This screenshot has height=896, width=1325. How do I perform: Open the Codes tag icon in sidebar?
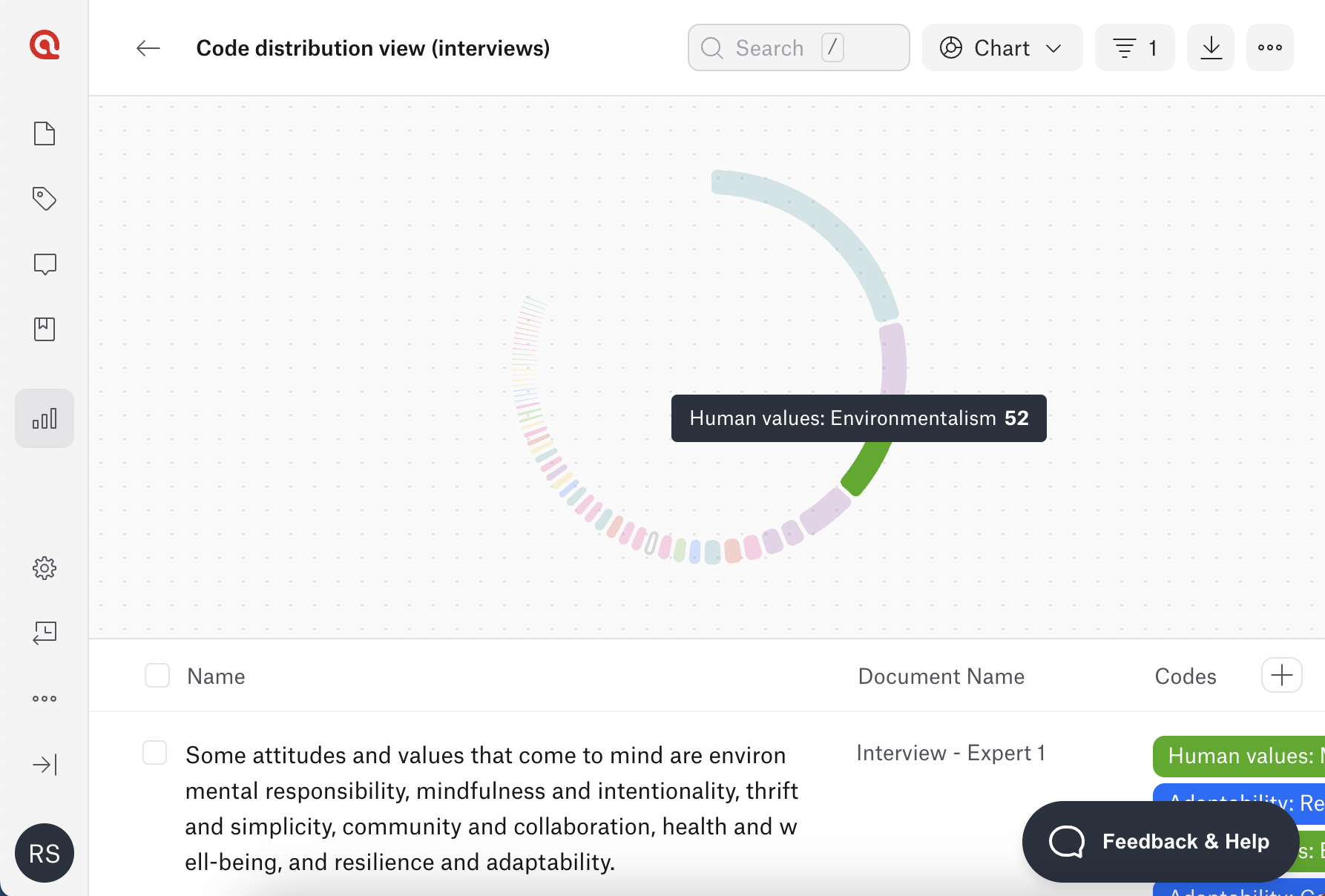[x=45, y=199]
